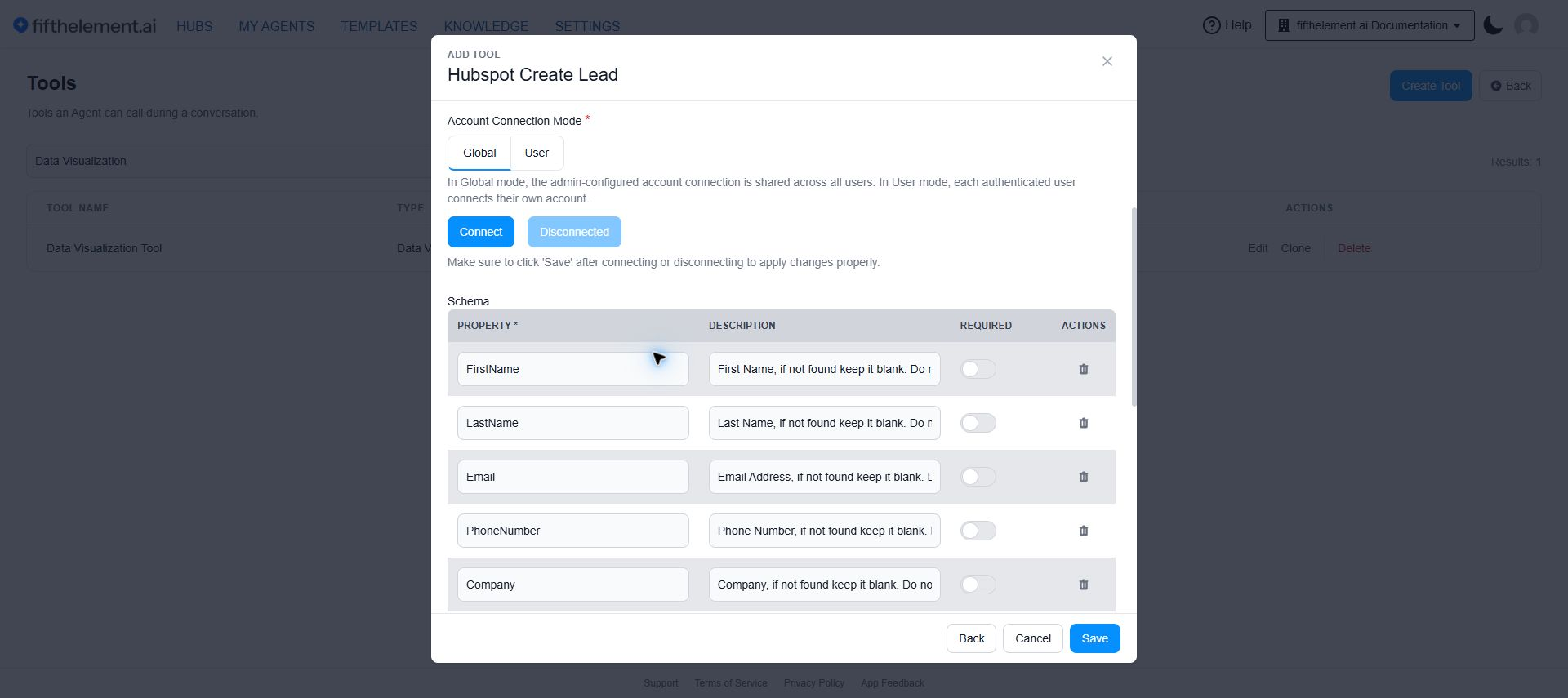Click the Email Address description field
1568x698 pixels.
(825, 477)
